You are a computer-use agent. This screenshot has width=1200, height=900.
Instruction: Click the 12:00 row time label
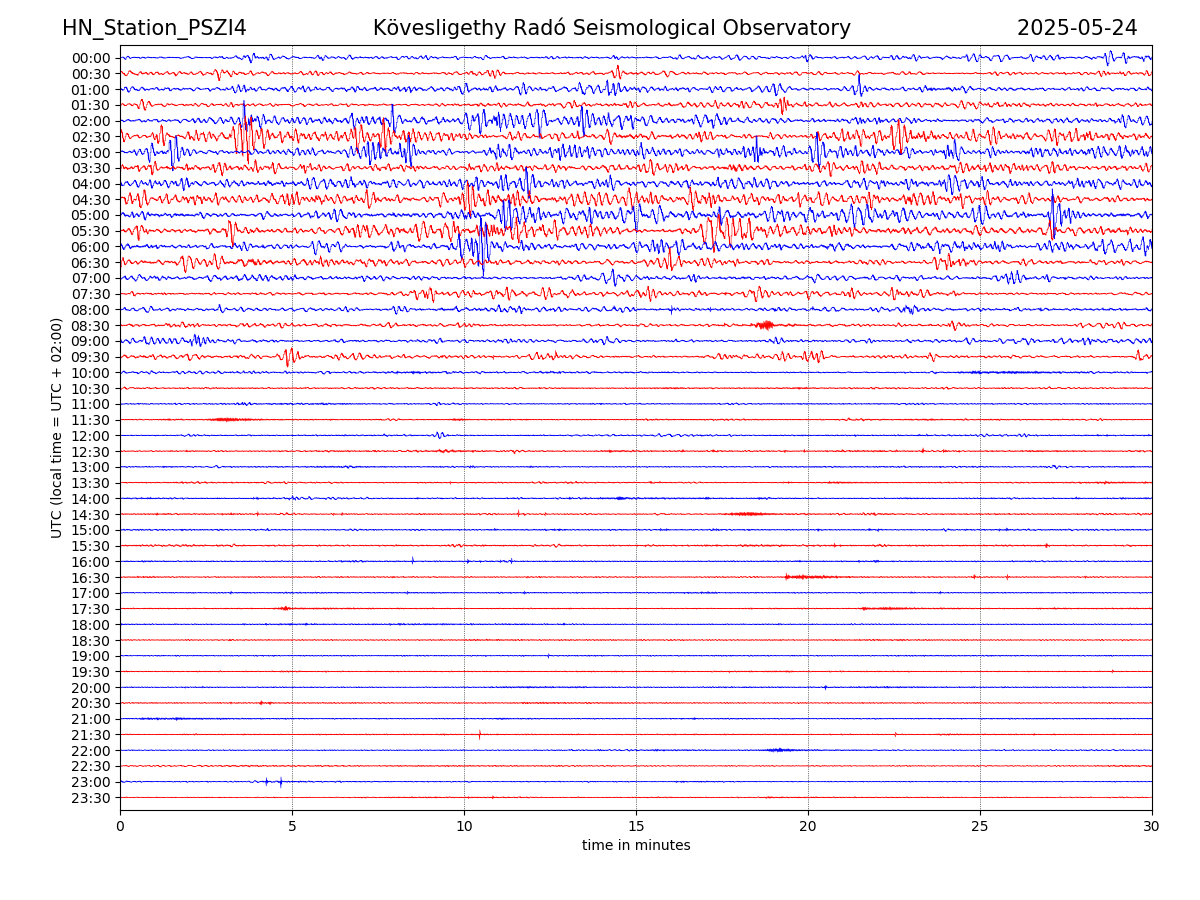coord(90,436)
